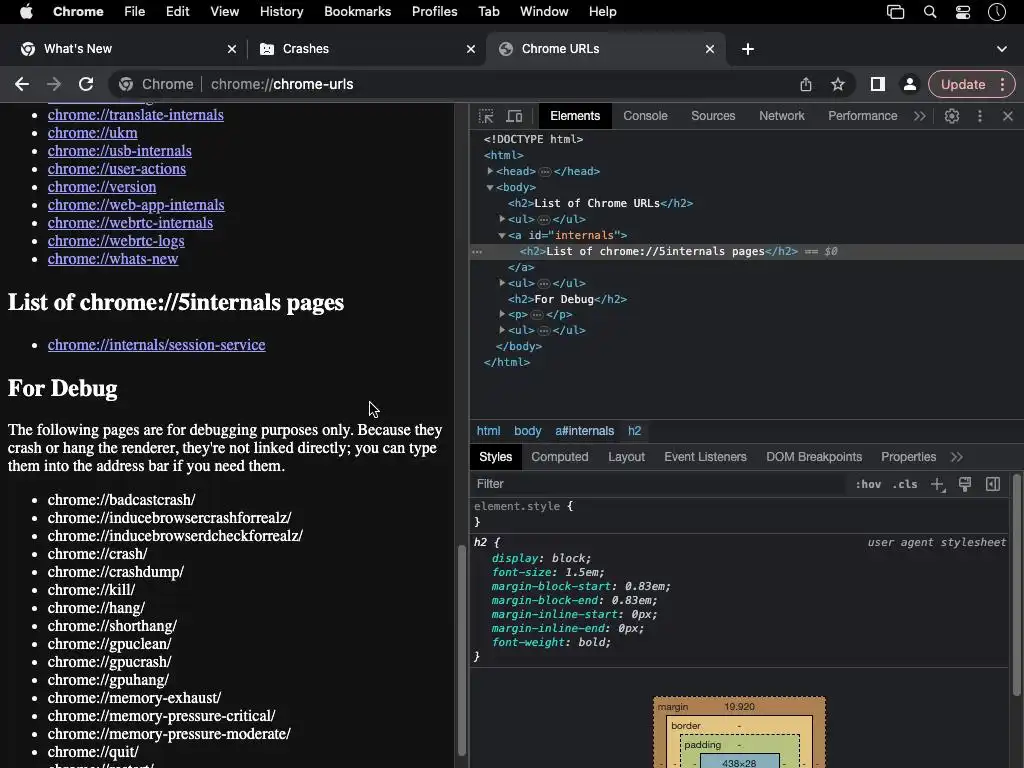Toggle computed styles sidebar icon
This screenshot has width=1024, height=768.
pyautogui.click(x=993, y=484)
